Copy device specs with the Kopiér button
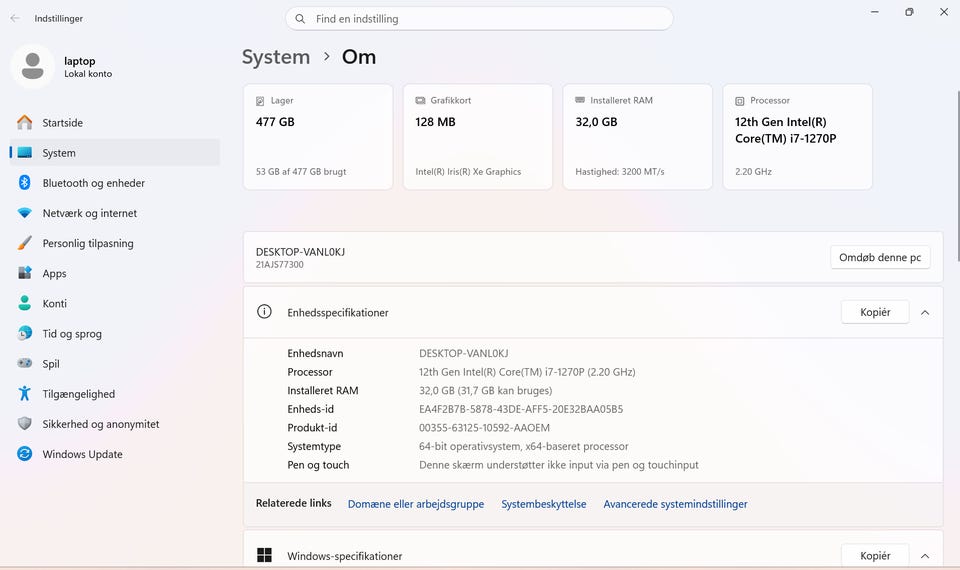This screenshot has width=960, height=570. [875, 312]
